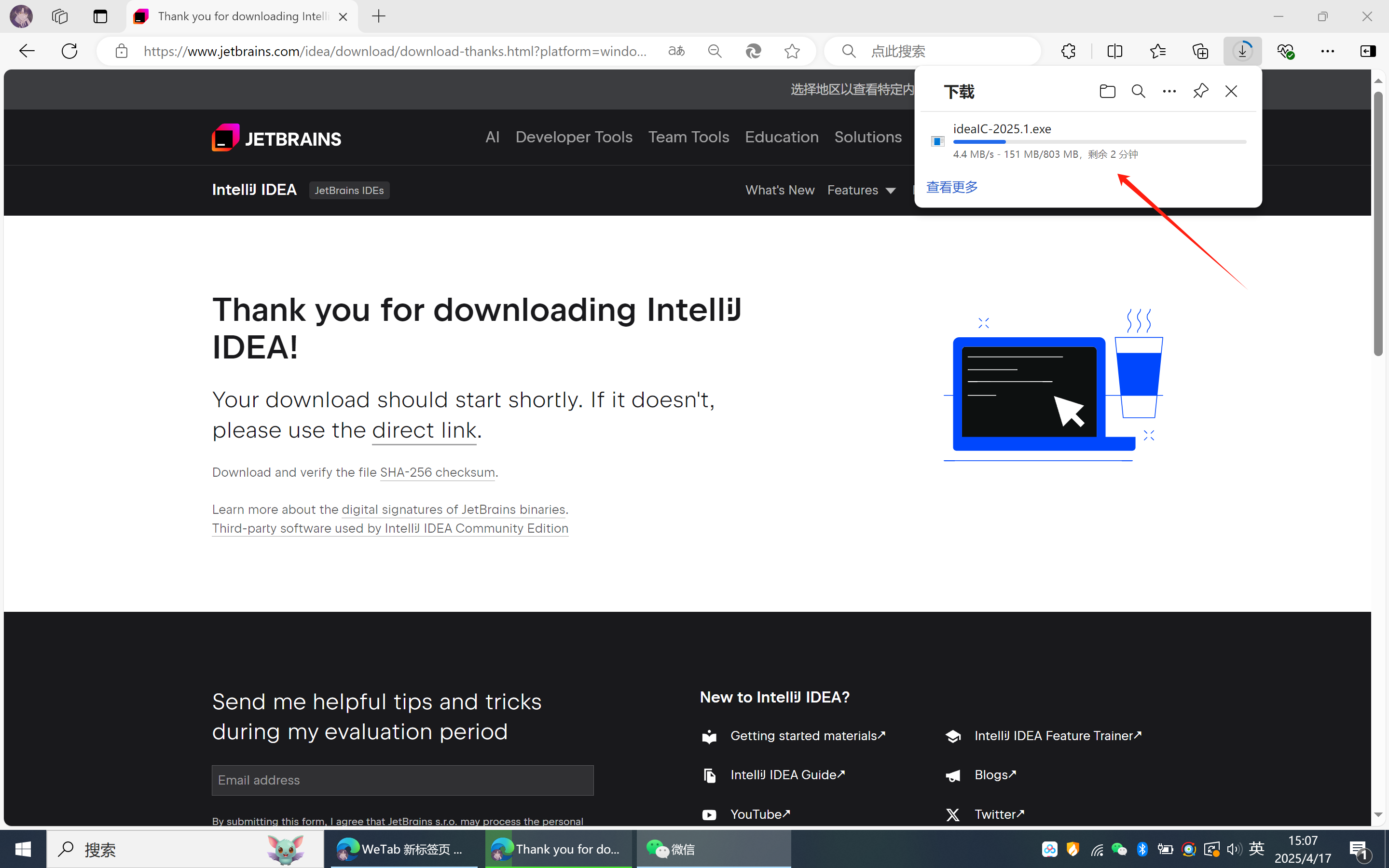The image size is (1389, 868).
Task: Toggle the Edge sidebar button
Action: click(x=1368, y=51)
